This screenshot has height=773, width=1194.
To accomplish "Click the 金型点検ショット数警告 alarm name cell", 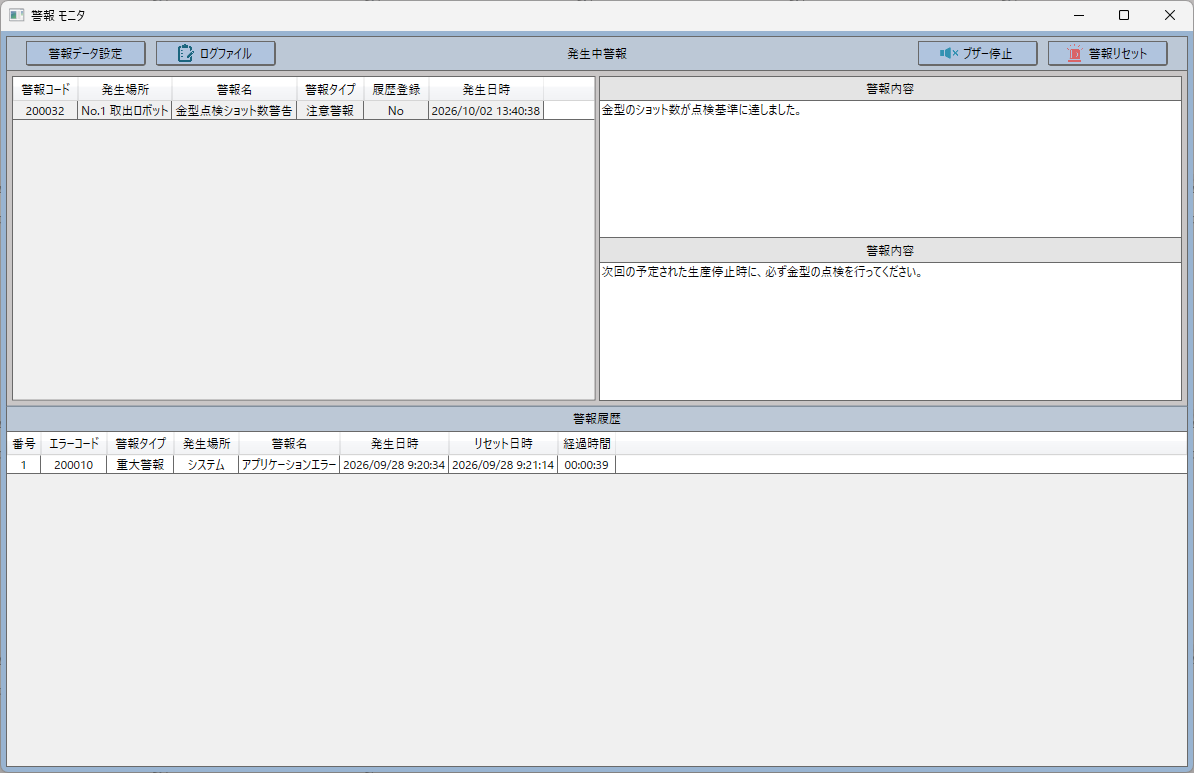I will 234,110.
